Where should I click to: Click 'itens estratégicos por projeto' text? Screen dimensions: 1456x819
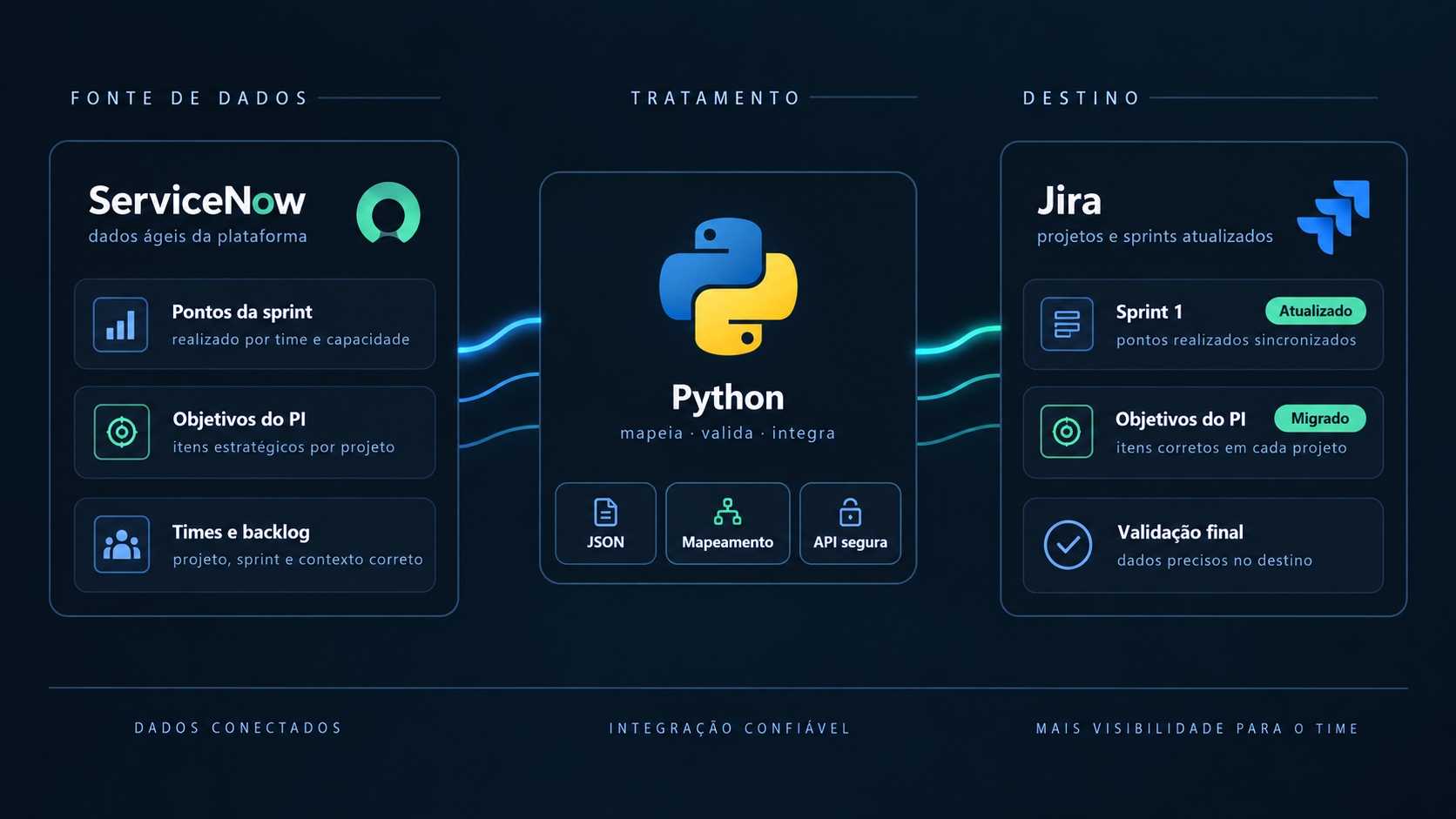click(x=284, y=447)
